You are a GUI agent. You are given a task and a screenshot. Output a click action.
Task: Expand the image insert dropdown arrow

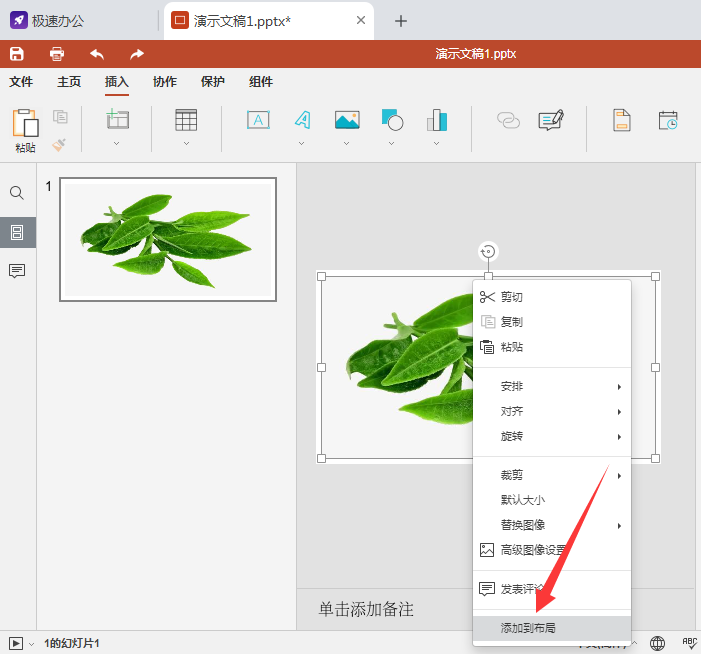point(347,143)
